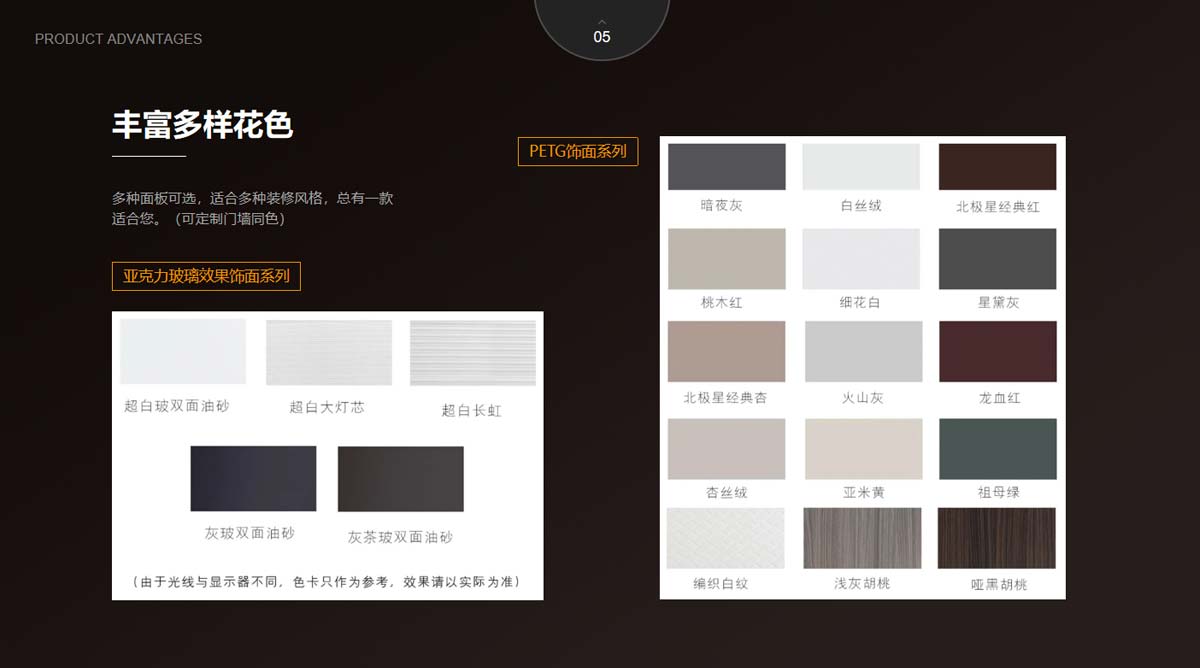
Task: Select the 龙血红 color swatch
Action: [997, 351]
